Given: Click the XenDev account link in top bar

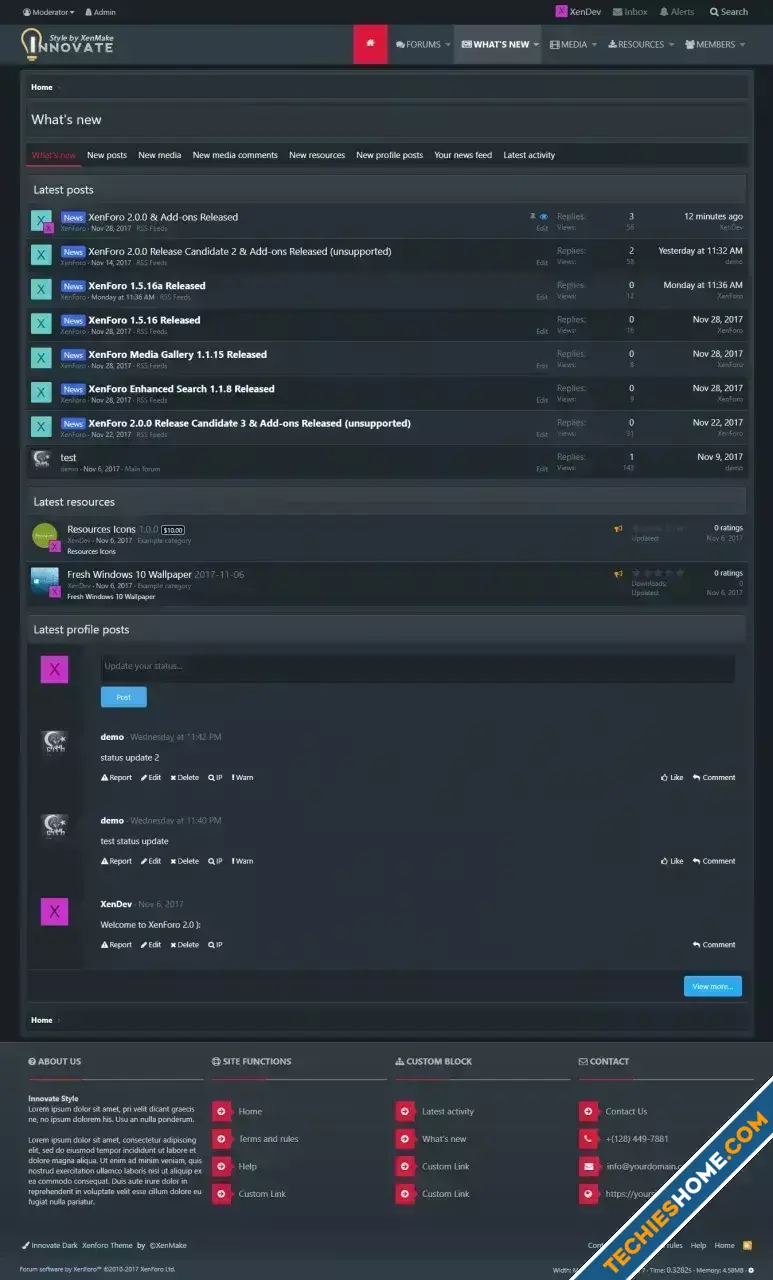Looking at the screenshot, I should (x=578, y=12).
